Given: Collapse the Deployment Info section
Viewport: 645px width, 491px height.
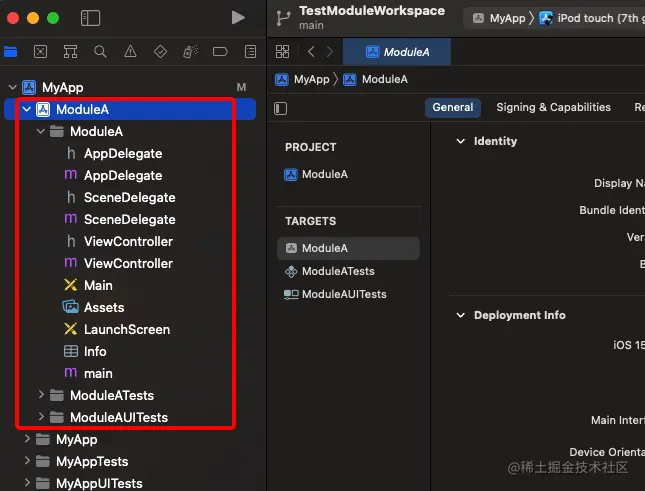Looking at the screenshot, I should click(x=461, y=315).
